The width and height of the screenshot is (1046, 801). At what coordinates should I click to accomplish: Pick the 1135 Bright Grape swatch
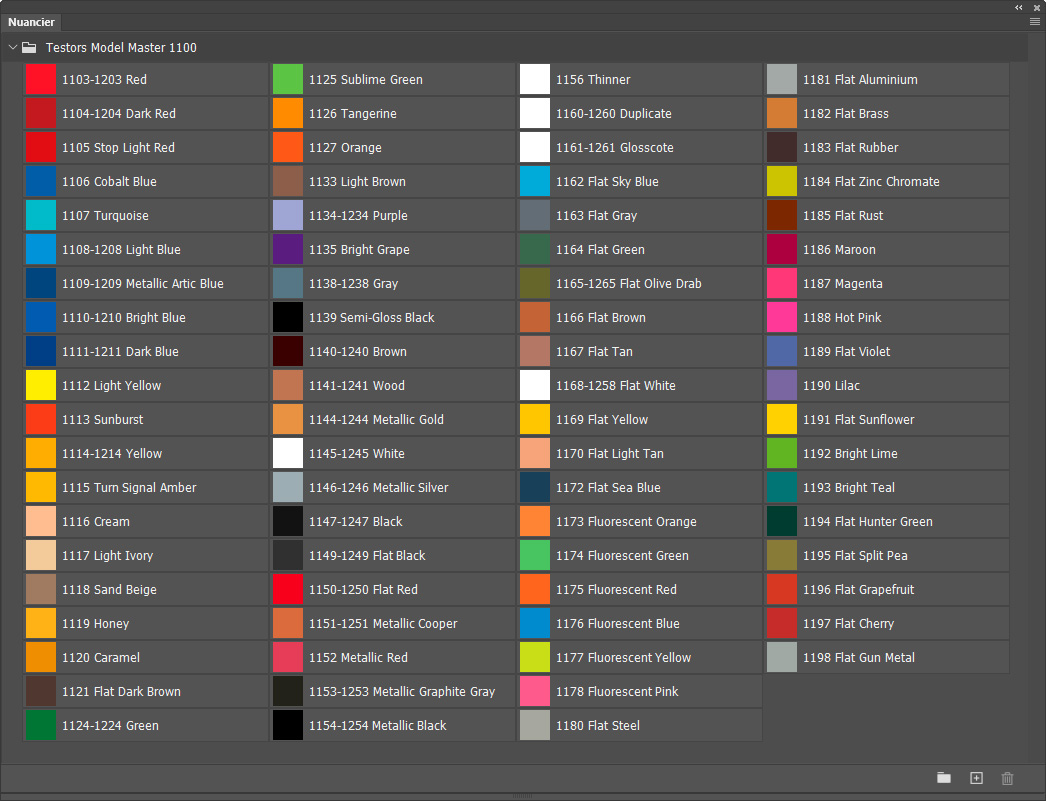click(x=288, y=249)
